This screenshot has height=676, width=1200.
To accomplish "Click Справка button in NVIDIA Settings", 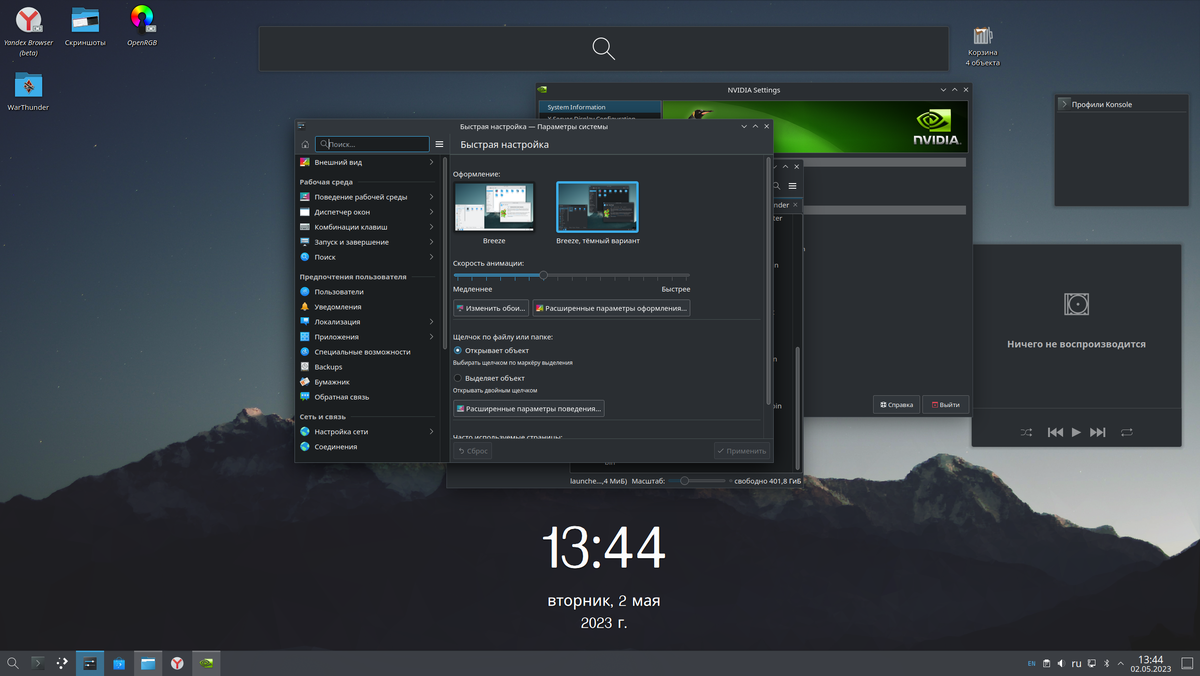I will point(896,405).
